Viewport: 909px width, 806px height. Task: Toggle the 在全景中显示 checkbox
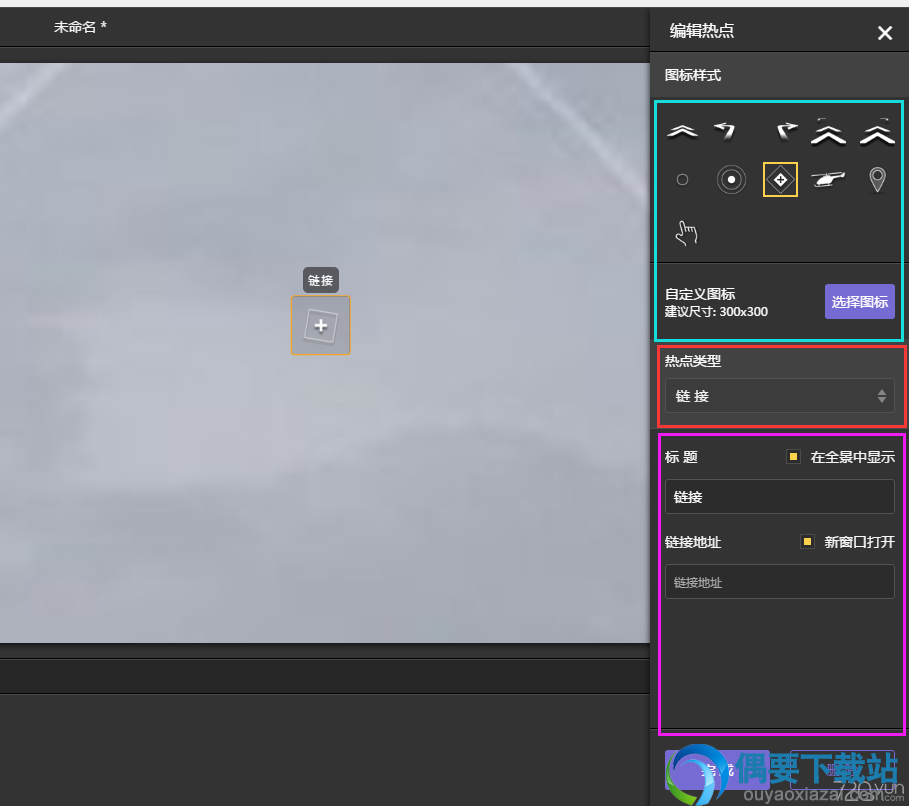pos(793,457)
